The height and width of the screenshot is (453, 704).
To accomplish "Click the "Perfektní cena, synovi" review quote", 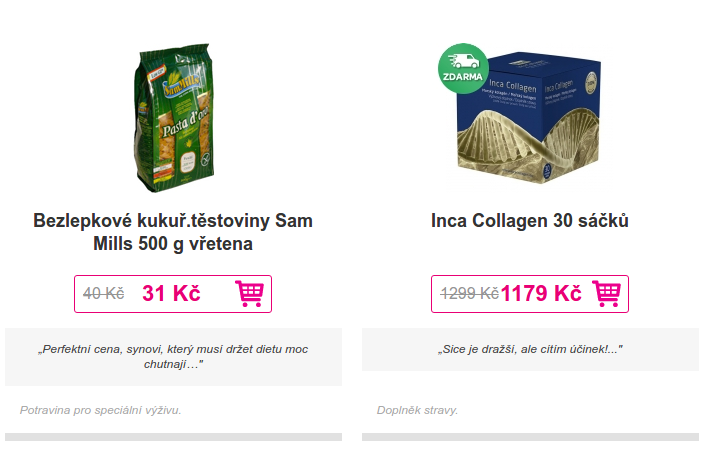I will 173,357.
